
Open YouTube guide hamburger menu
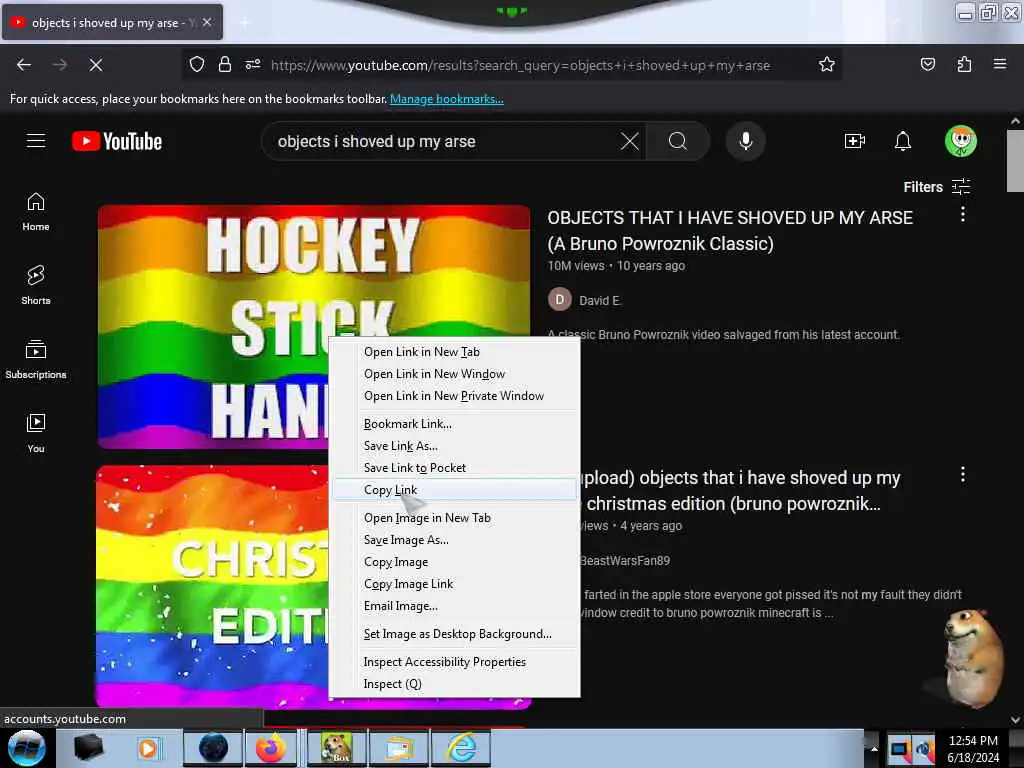tap(36, 140)
